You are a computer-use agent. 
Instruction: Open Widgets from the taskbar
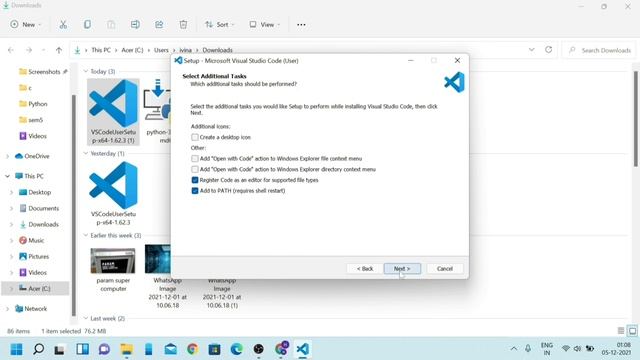[x=82, y=349]
